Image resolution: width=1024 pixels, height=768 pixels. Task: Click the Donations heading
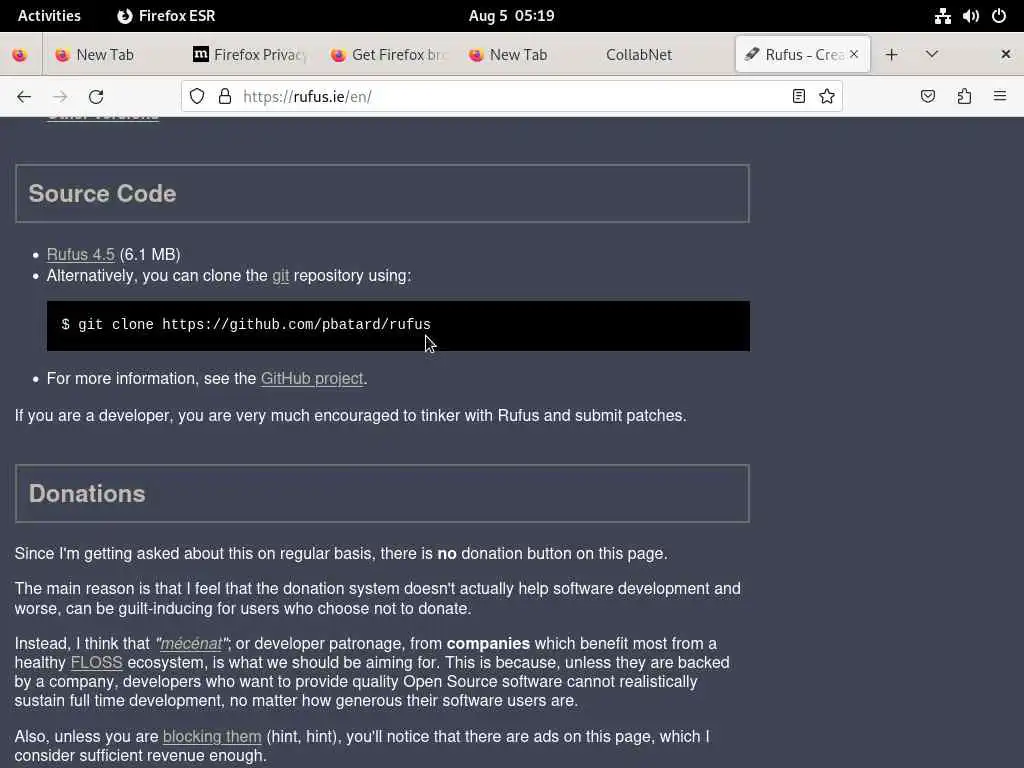coord(87,494)
